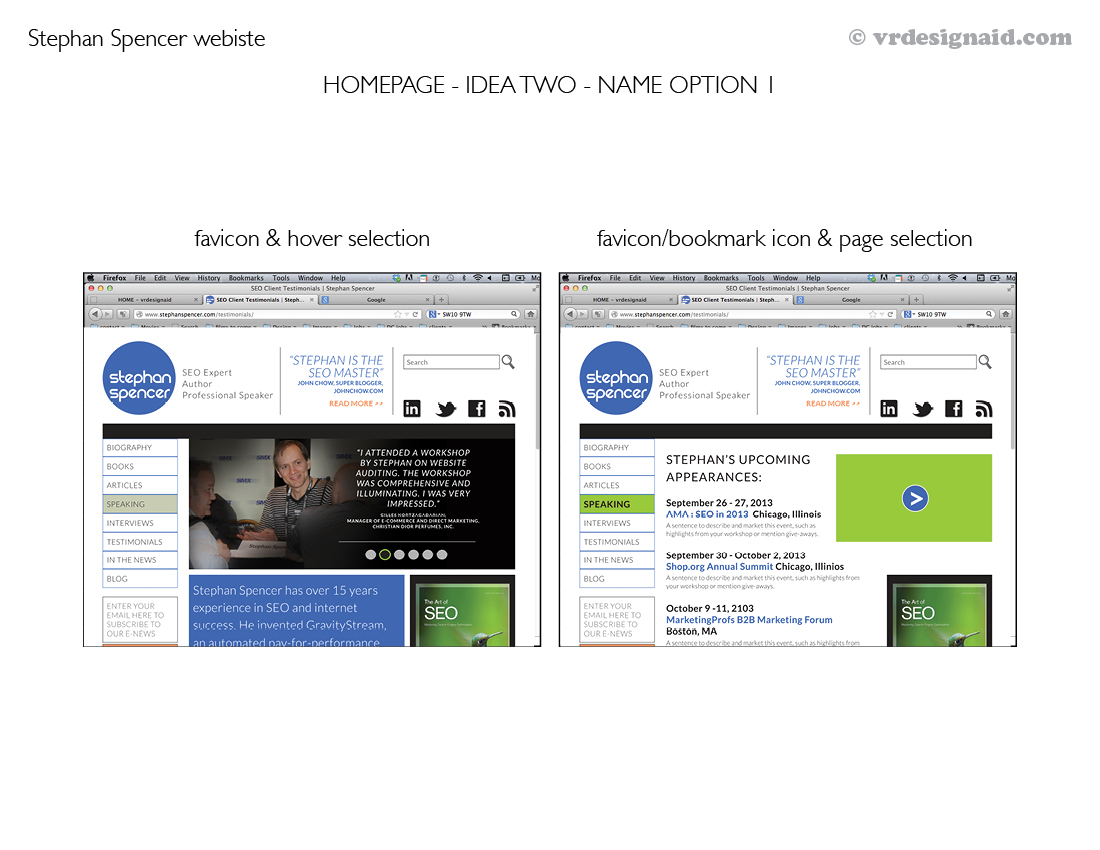
Task: Open IN THE NEWS in right sidebar
Action: coord(617,560)
